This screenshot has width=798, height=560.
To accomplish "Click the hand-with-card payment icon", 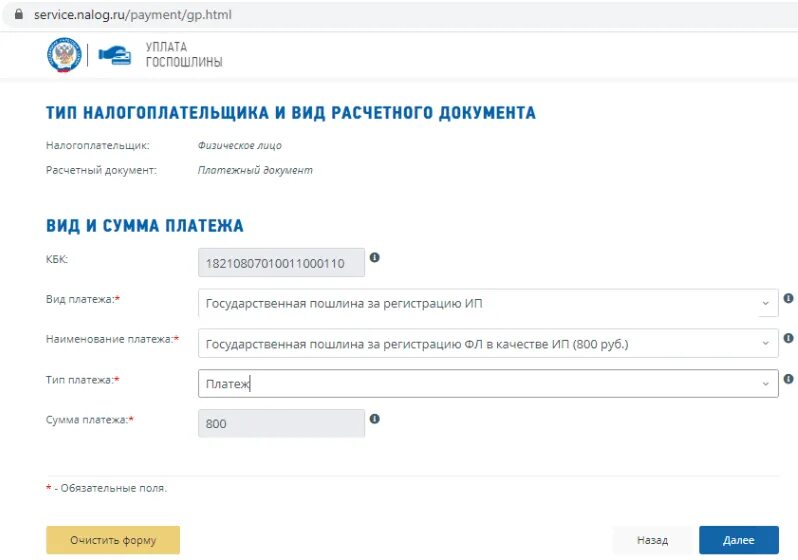I will [x=115, y=55].
